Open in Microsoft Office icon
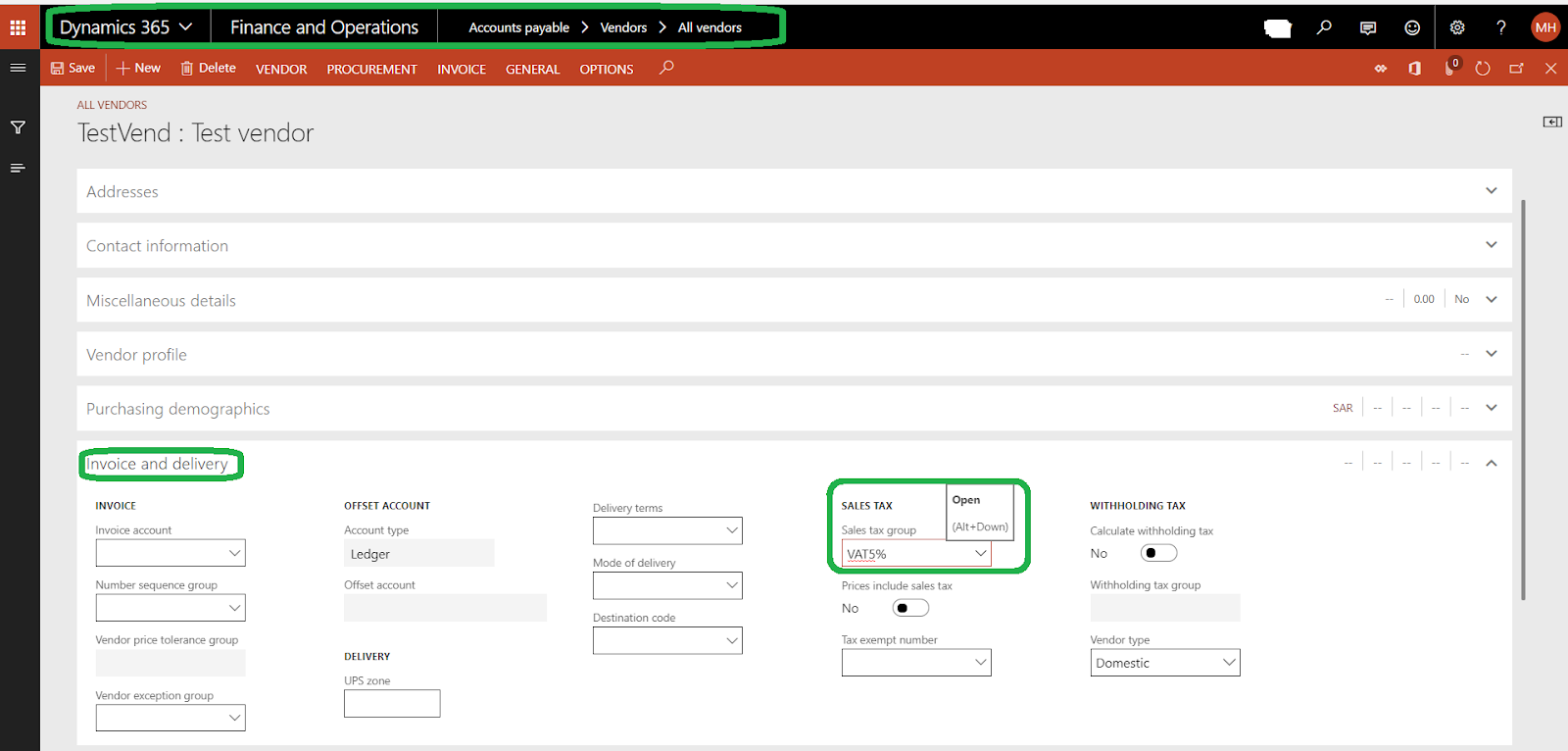The height and width of the screenshot is (751, 1568). coord(1414,69)
